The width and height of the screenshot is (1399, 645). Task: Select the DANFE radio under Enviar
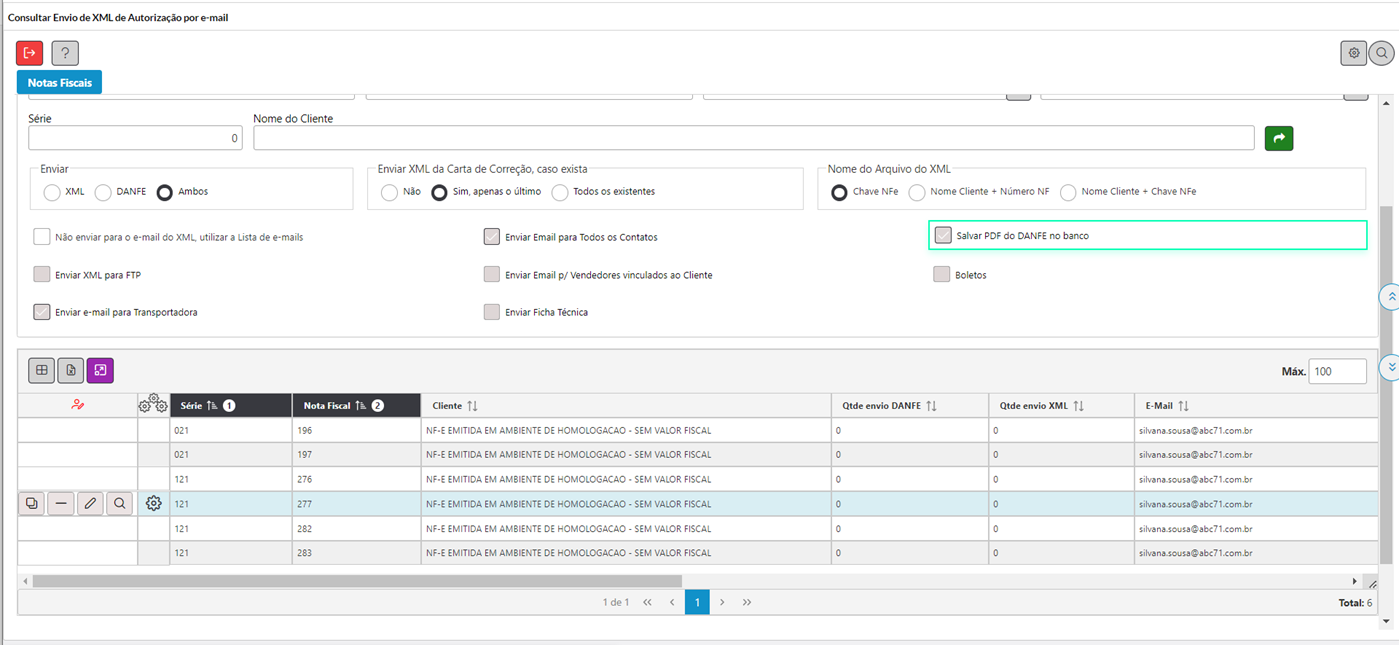(x=102, y=192)
